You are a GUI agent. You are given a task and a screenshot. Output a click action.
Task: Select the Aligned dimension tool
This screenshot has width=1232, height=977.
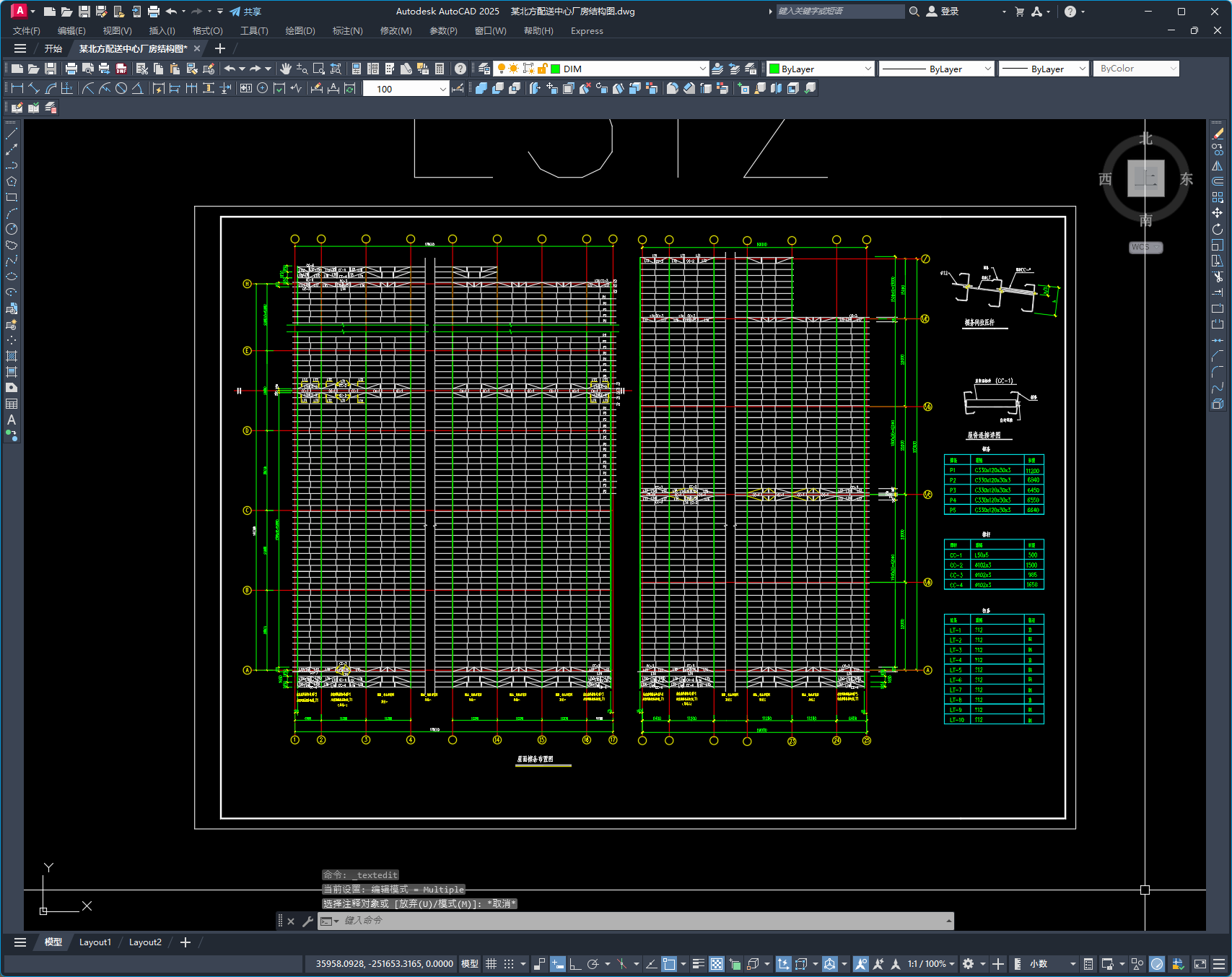34,88
